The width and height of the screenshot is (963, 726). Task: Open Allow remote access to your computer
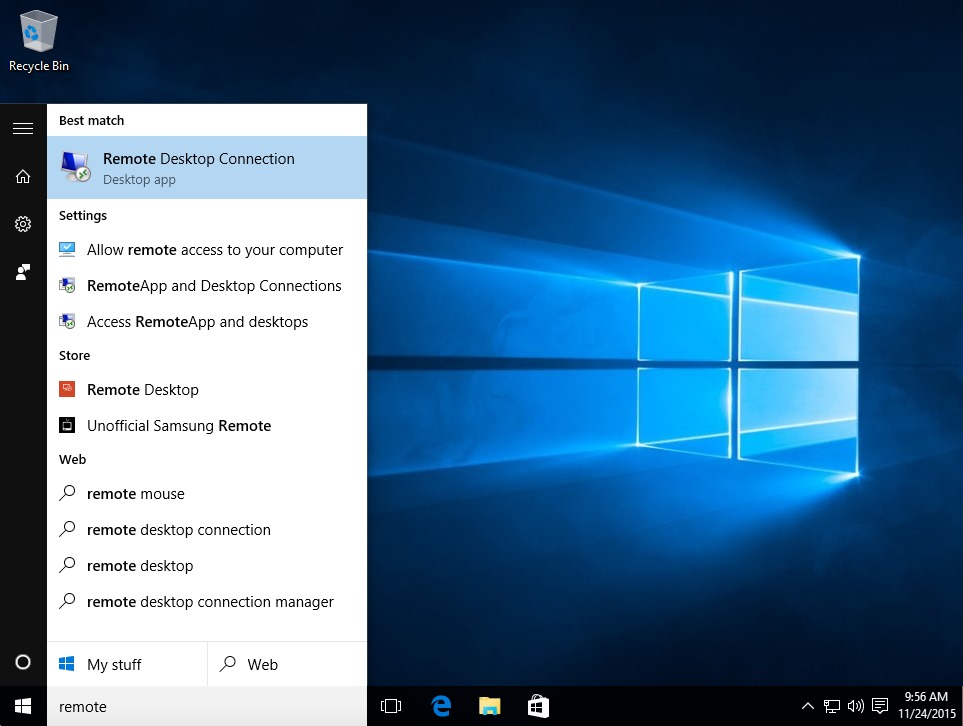207,250
